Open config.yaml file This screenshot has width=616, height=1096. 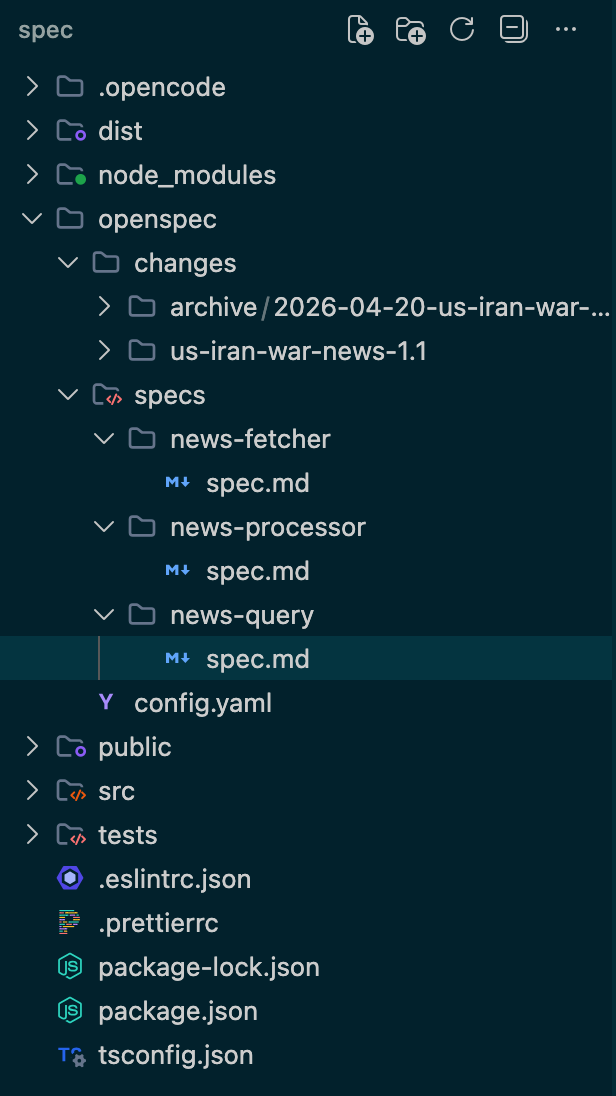[308, 703]
